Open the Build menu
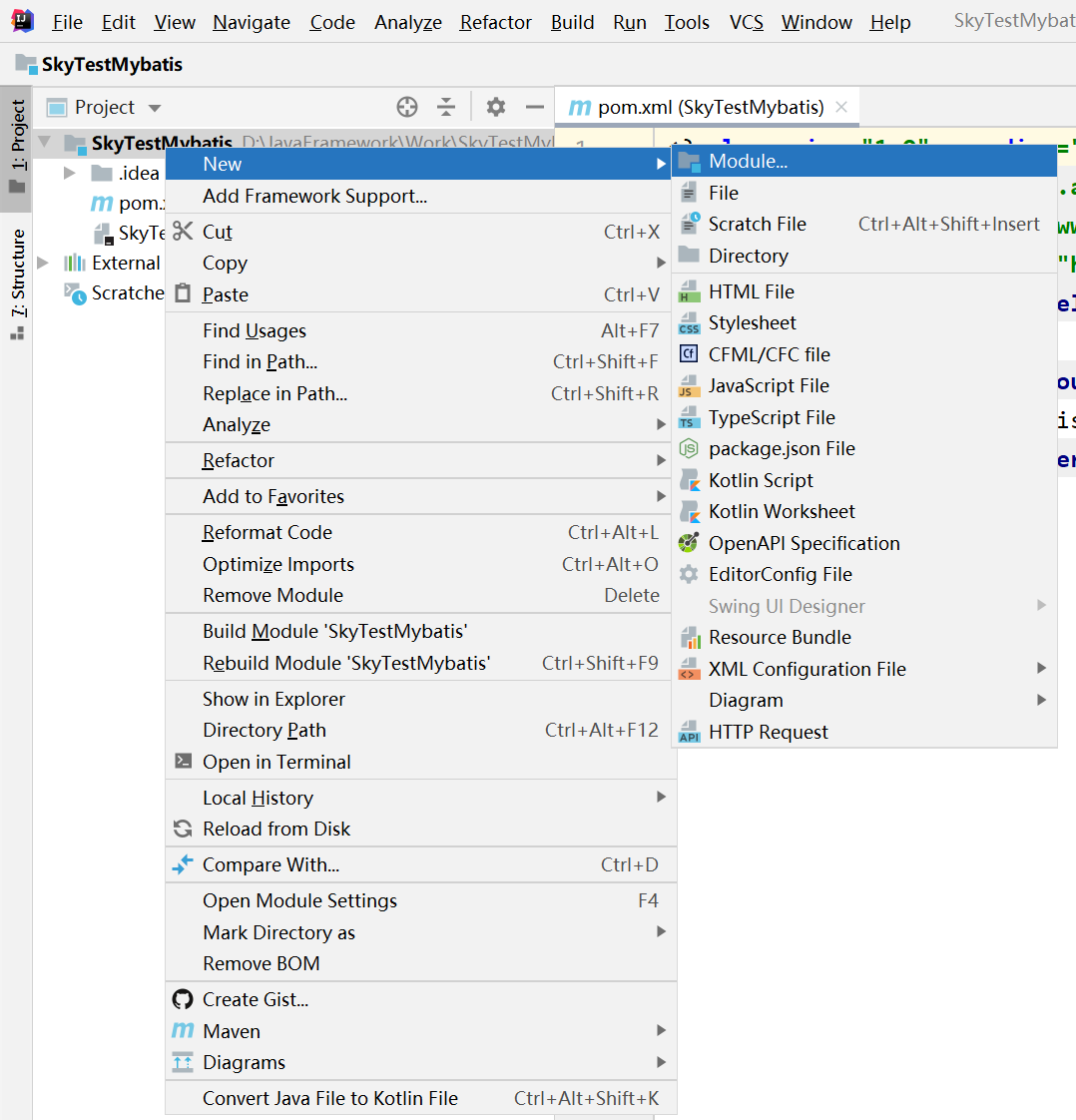 (x=572, y=23)
